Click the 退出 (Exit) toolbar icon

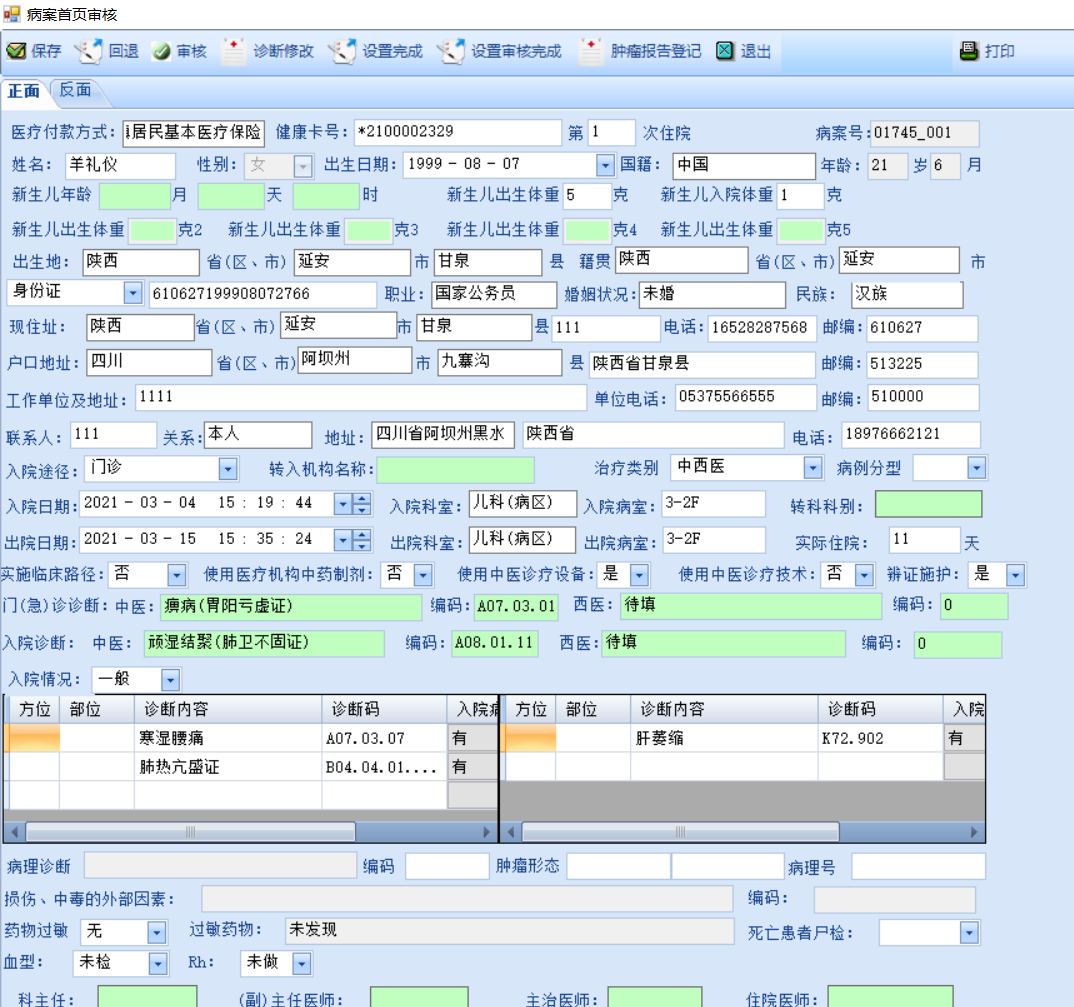tap(726, 51)
